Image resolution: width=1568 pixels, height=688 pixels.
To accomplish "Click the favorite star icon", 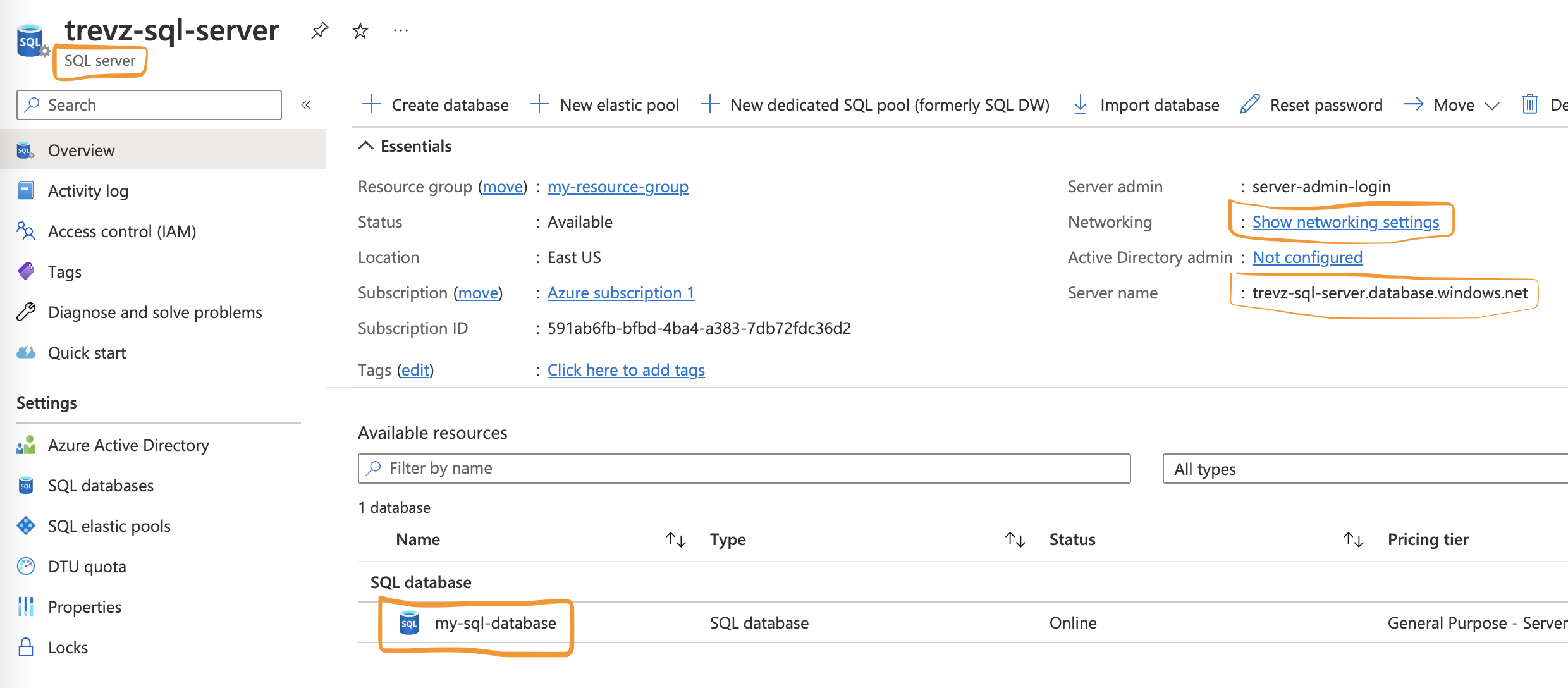I will pyautogui.click(x=360, y=30).
